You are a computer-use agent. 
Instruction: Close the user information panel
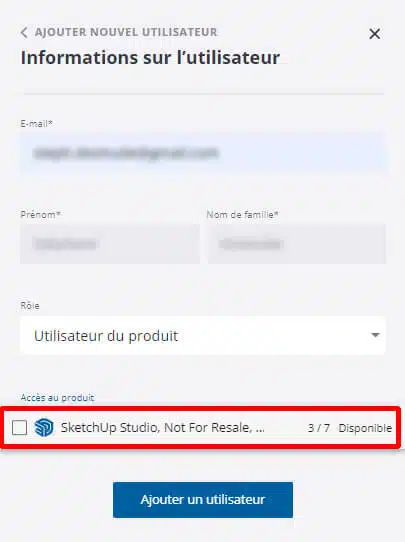point(375,34)
